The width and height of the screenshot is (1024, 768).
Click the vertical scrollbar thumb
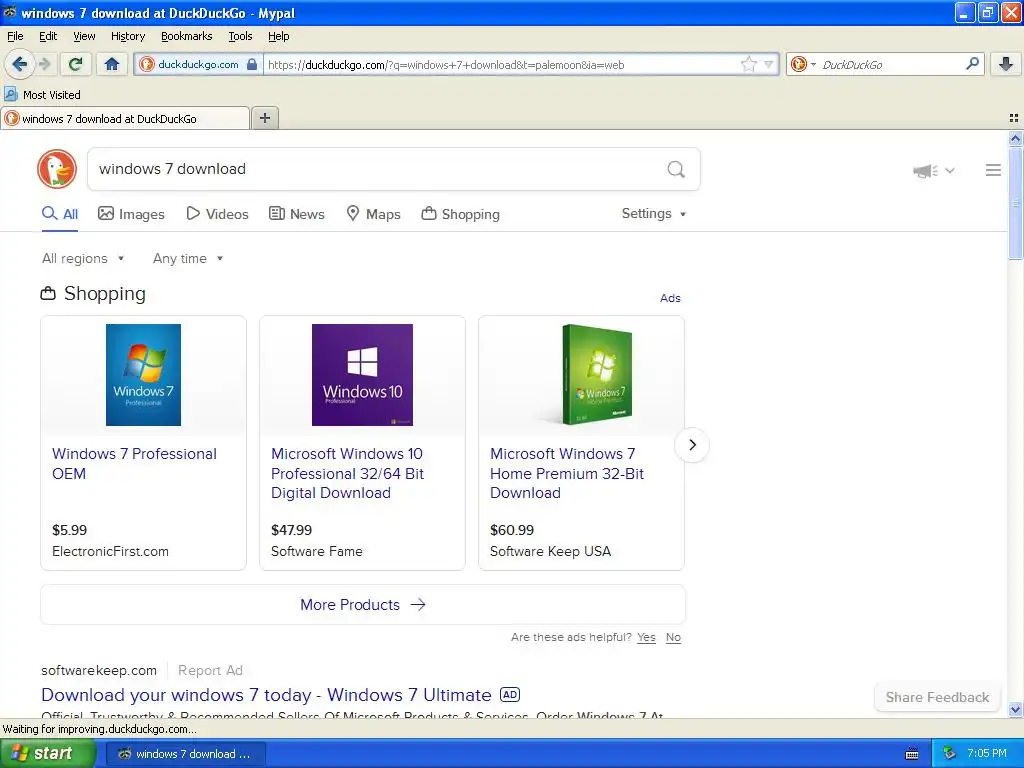[x=1016, y=203]
